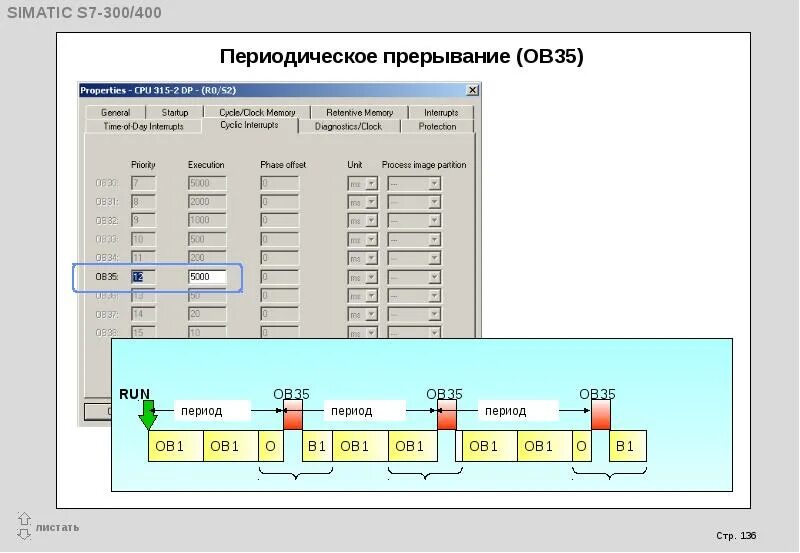Screen dimensions: 800x553
Task: Open OB35 unit dropdown
Action: click(x=371, y=277)
